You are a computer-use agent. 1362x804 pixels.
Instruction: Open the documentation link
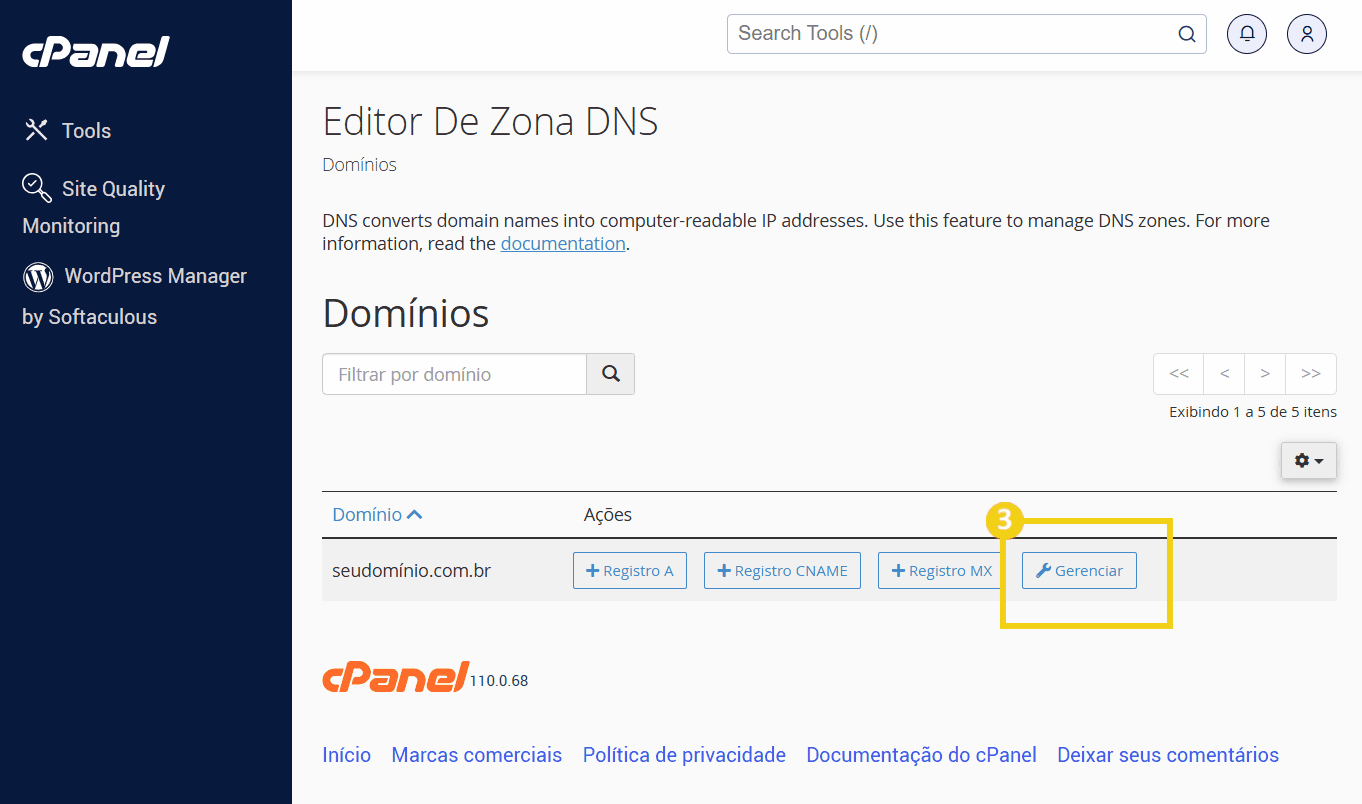563,243
